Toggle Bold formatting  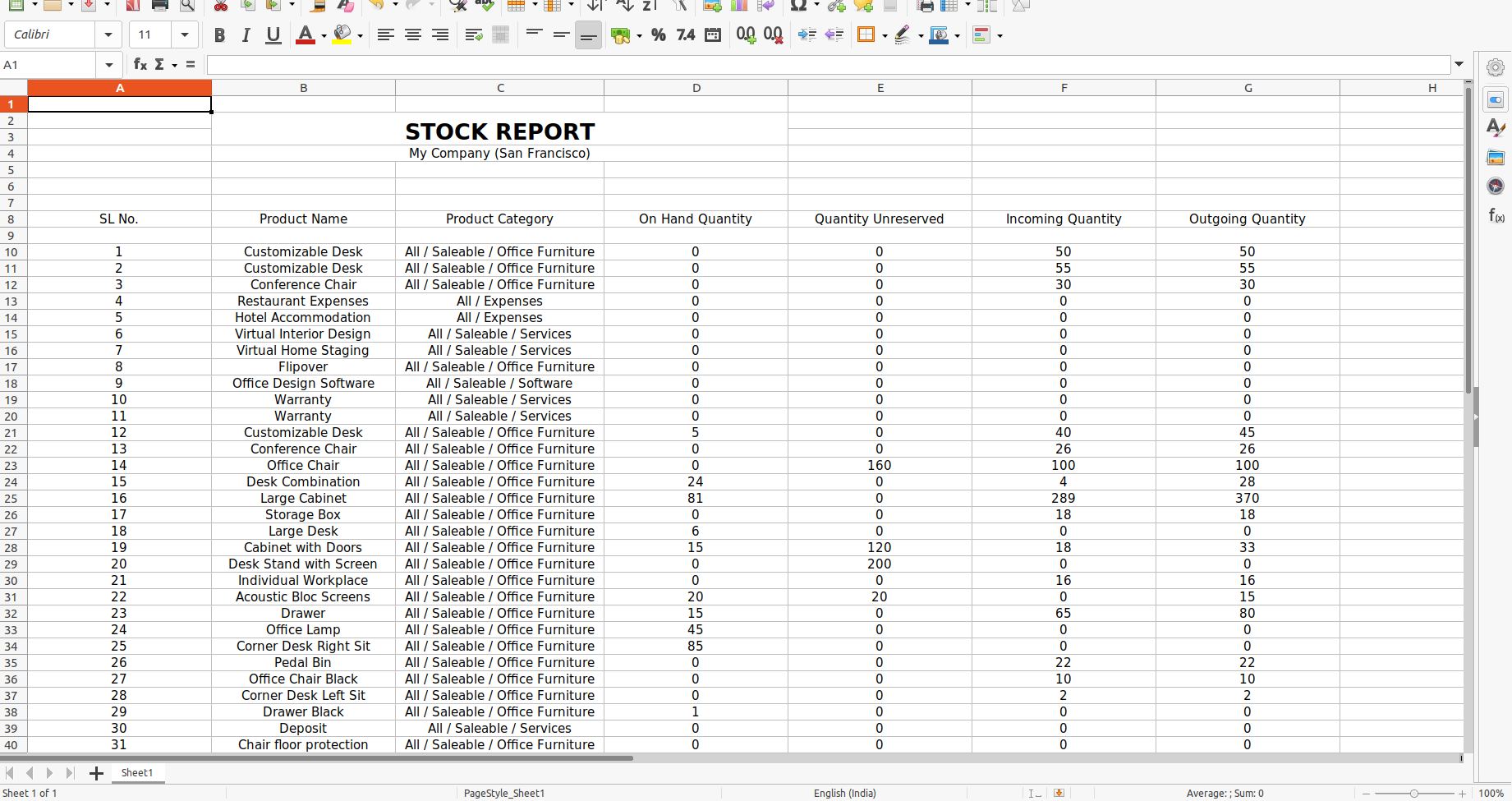tap(219, 35)
